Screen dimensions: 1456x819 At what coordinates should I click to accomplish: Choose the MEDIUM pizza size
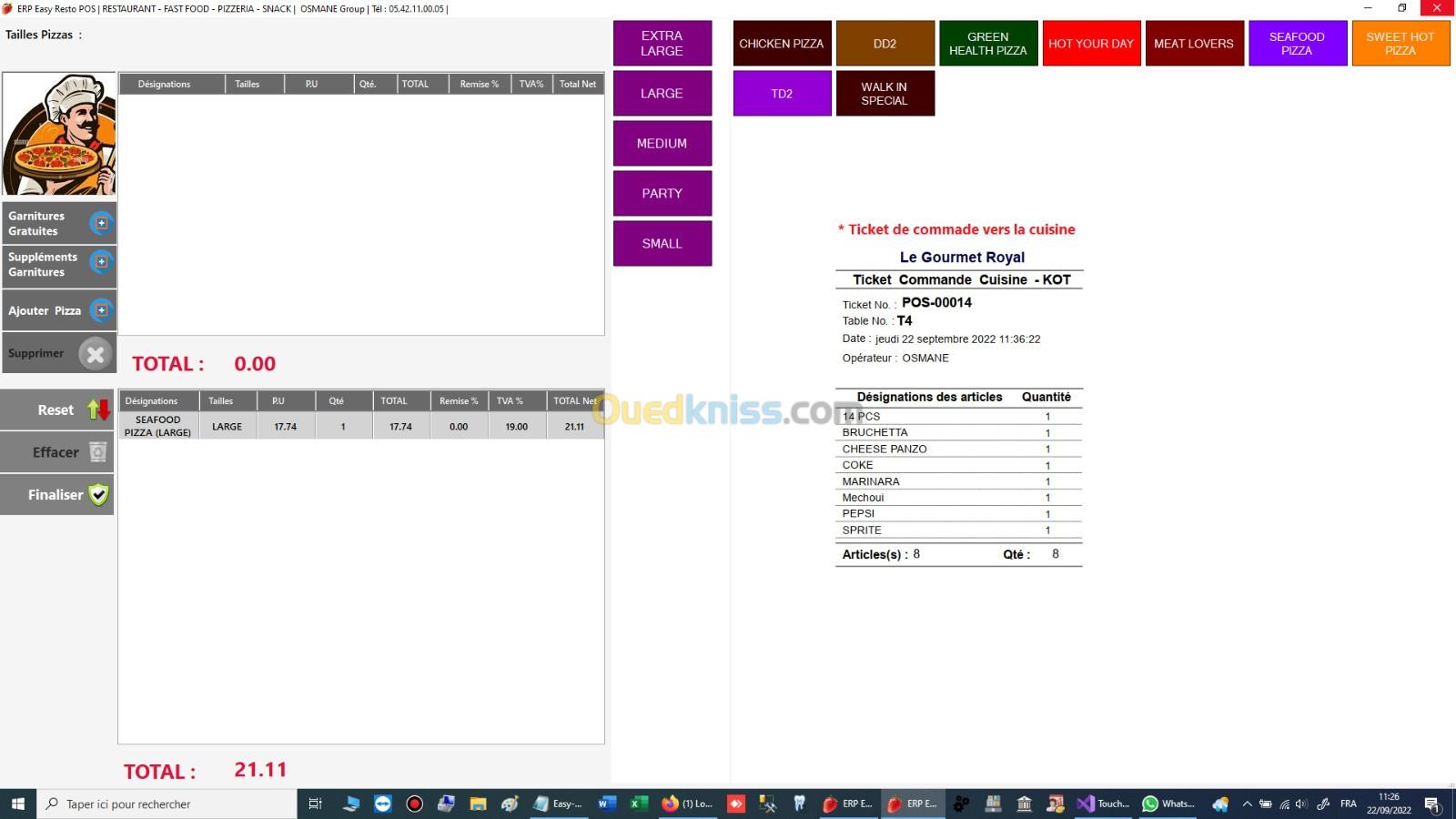click(x=662, y=144)
